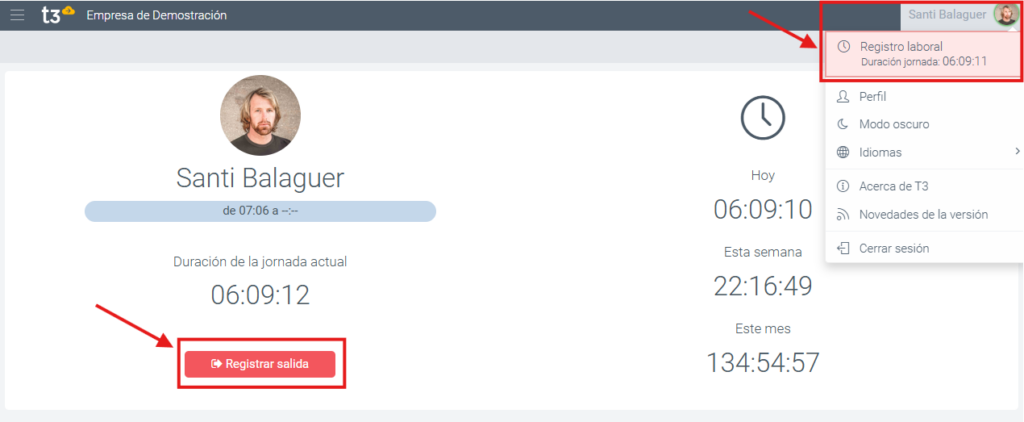Click the globe icon beside Idiomas
This screenshot has width=1024, height=422.
(x=842, y=152)
